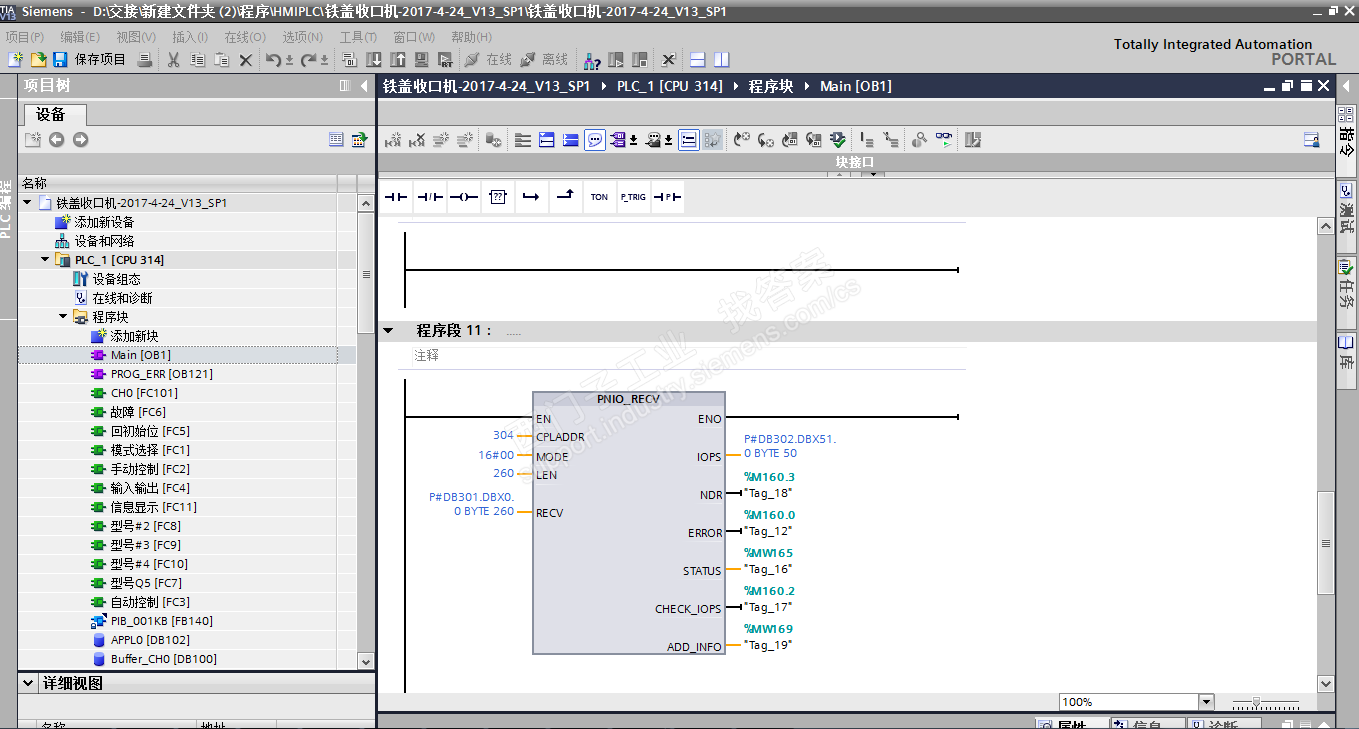Open the 视图(V) menu
Image resolution: width=1359 pixels, height=729 pixels.
pyautogui.click(x=136, y=37)
